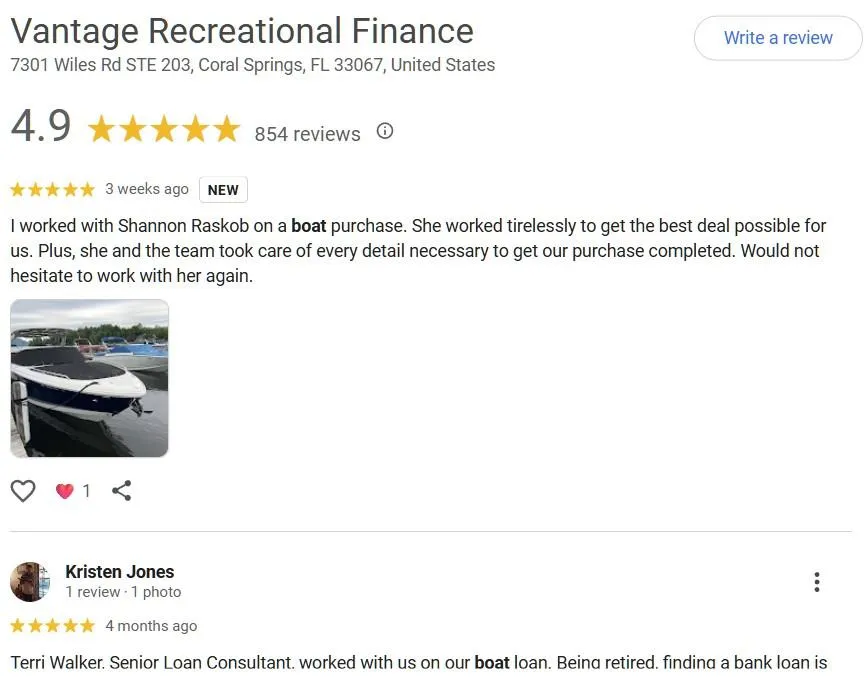Image resolution: width=868 pixels, height=677 pixels.
Task: Open the review info icon beside 854 reviews
Action: click(x=385, y=131)
